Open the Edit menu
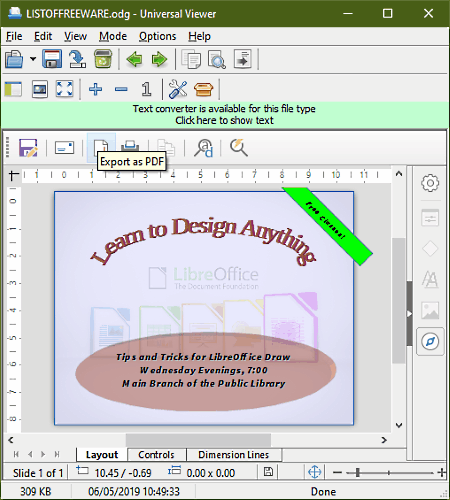 [43, 36]
